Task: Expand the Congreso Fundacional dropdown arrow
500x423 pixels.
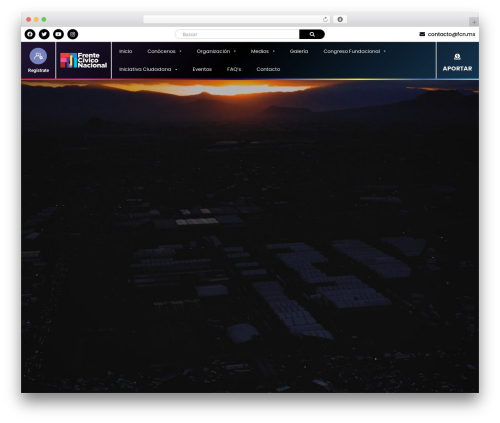Action: [385, 51]
